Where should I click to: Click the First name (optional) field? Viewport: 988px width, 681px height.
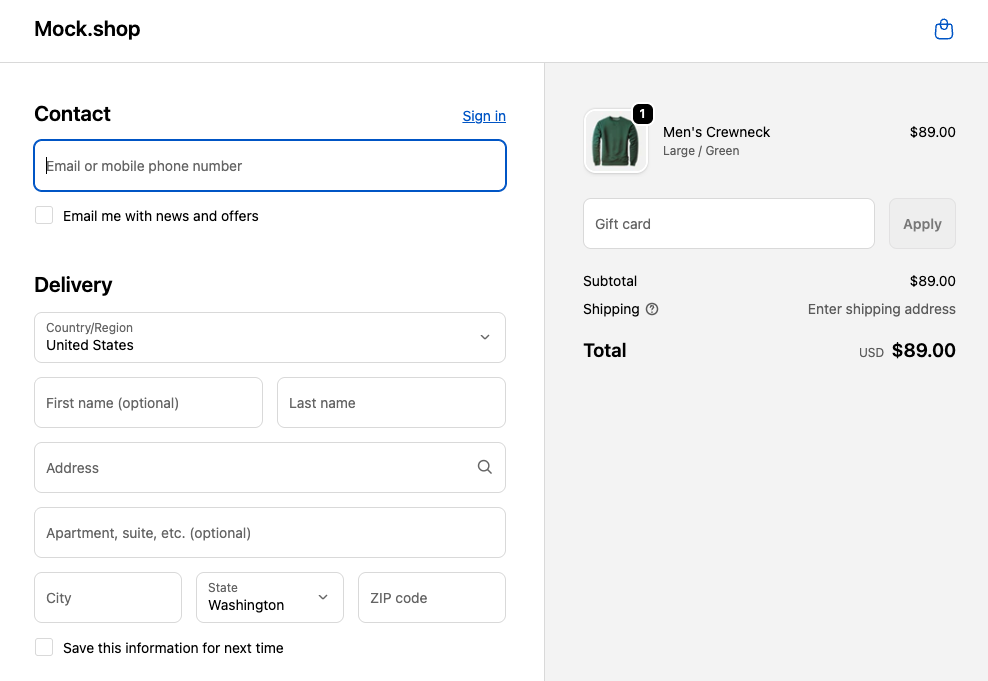point(148,403)
